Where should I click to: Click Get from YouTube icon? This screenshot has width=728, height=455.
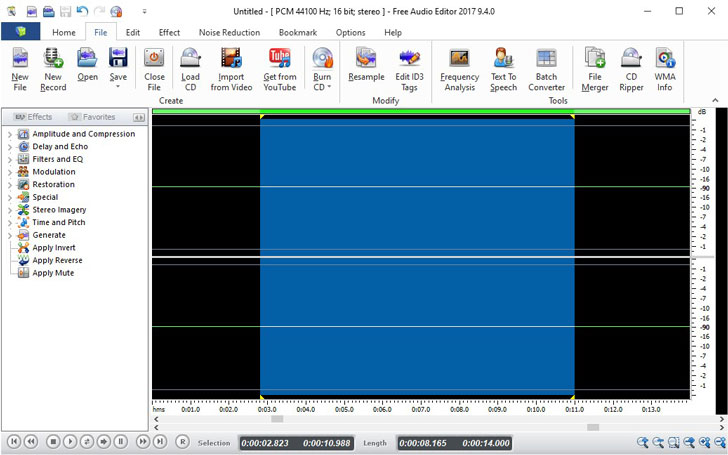(x=279, y=59)
